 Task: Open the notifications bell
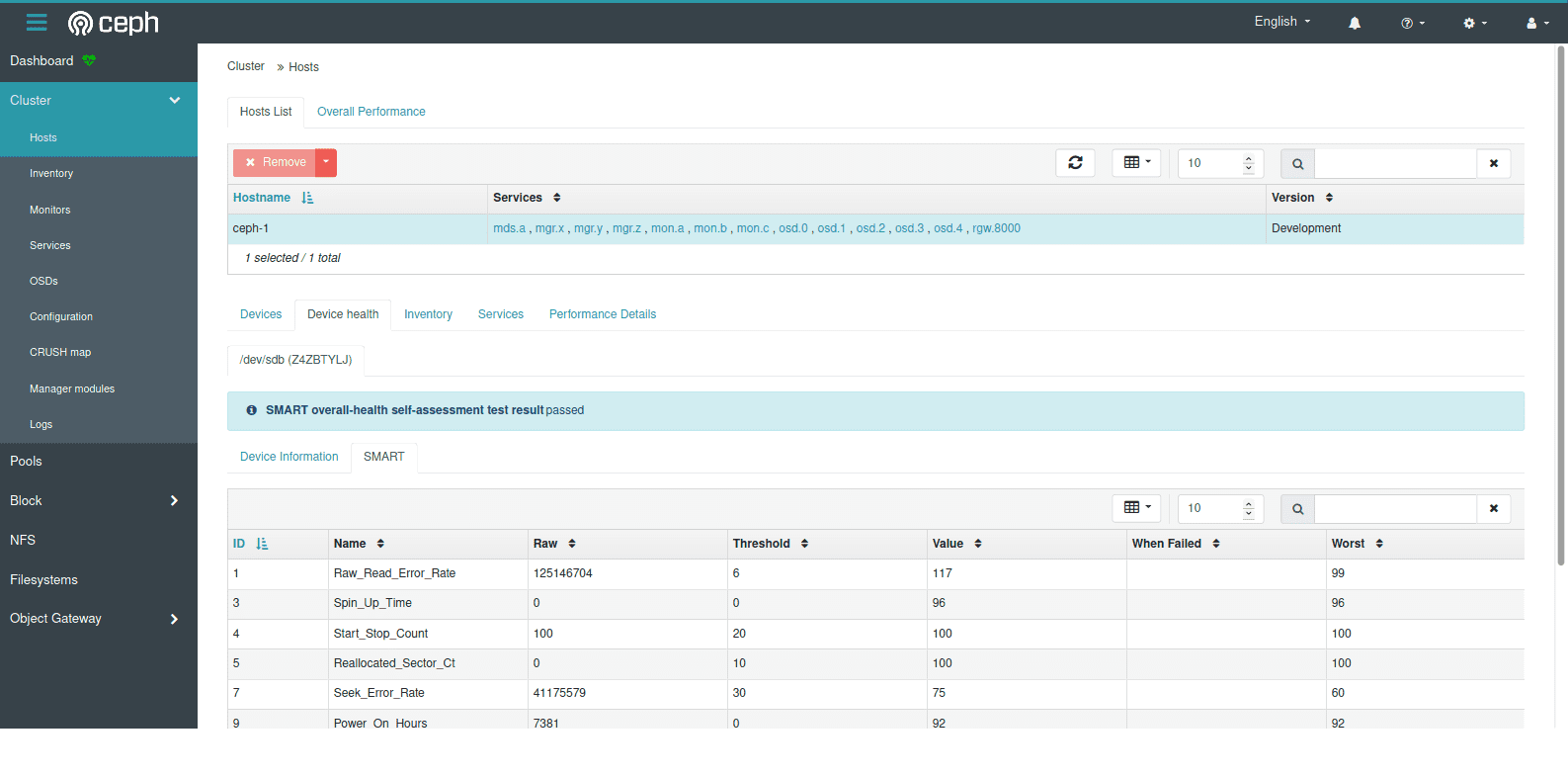[1355, 23]
